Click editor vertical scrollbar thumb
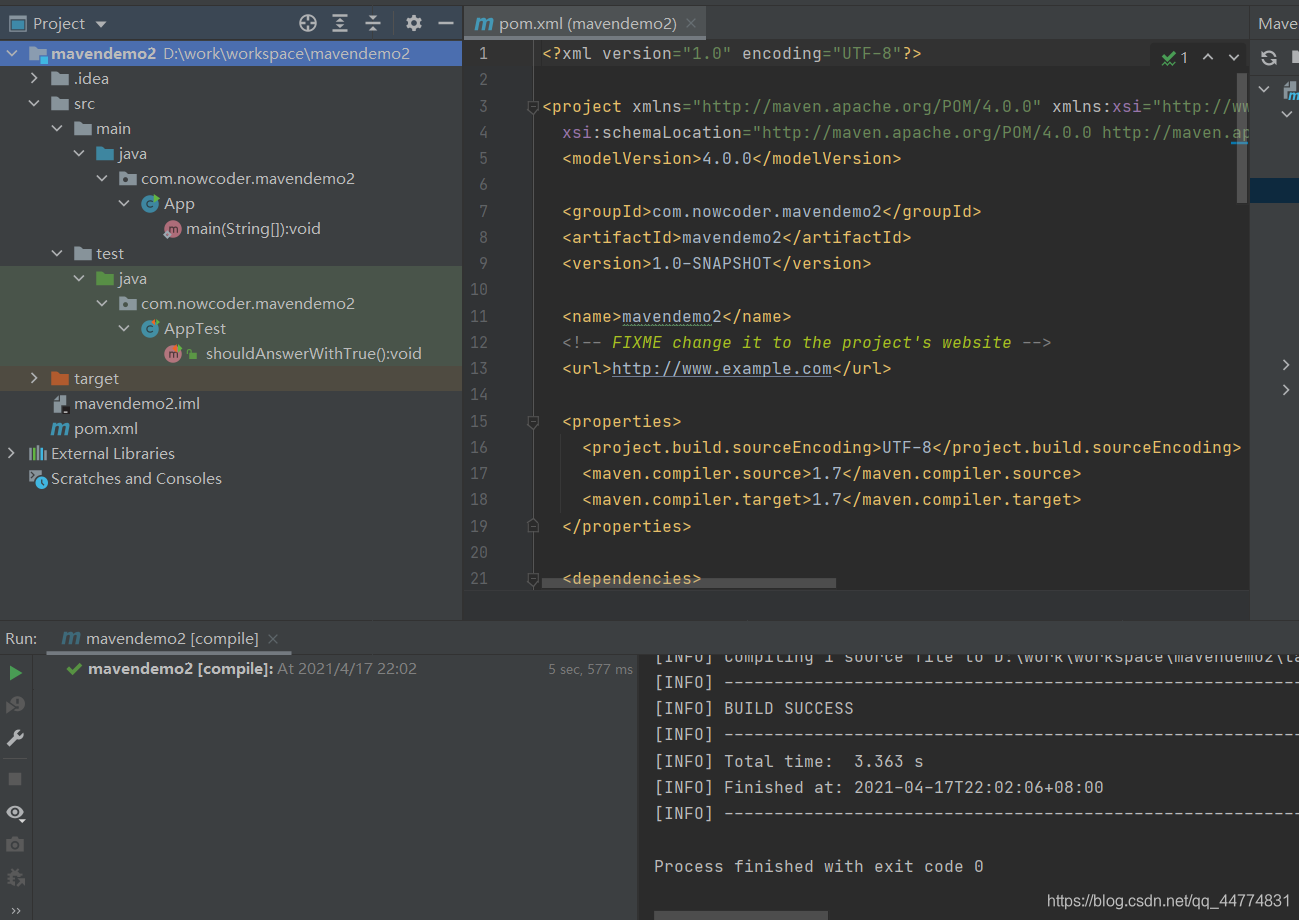Screen dimensions: 1299x920 click(x=1242, y=138)
